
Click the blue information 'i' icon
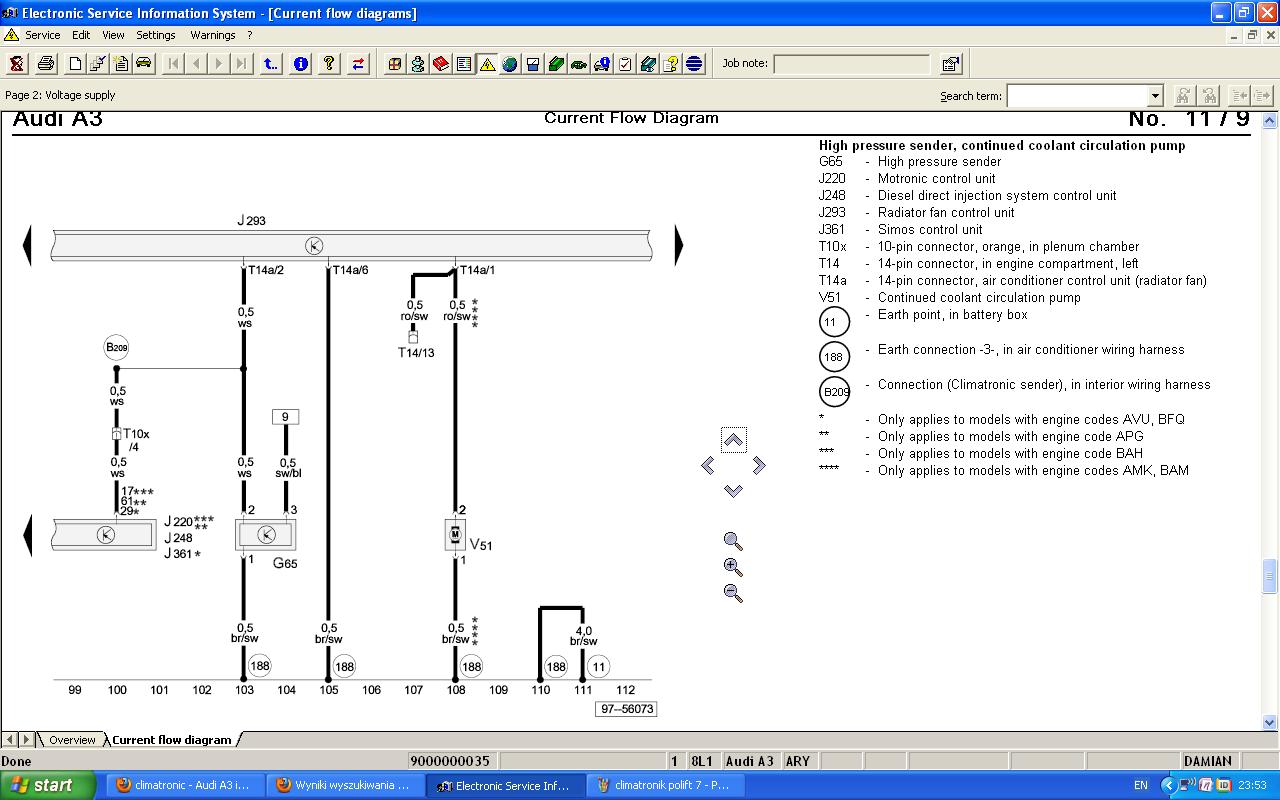point(301,64)
